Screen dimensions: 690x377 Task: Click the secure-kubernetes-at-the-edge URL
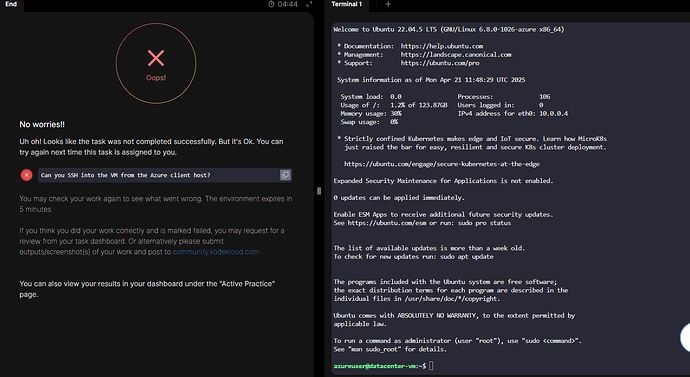click(x=442, y=164)
